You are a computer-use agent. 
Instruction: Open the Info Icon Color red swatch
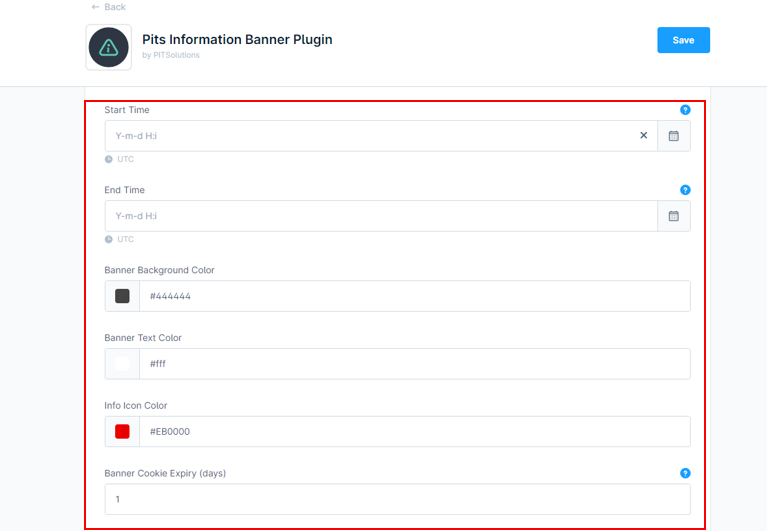pyautogui.click(x=122, y=432)
